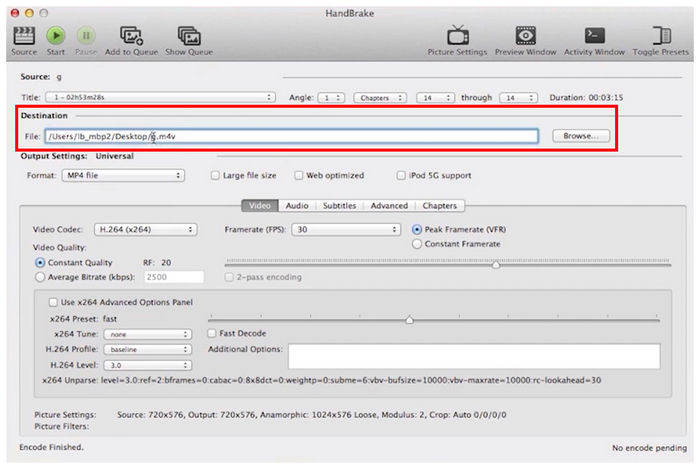Open the starting chapter 14 dropdown

click(435, 98)
